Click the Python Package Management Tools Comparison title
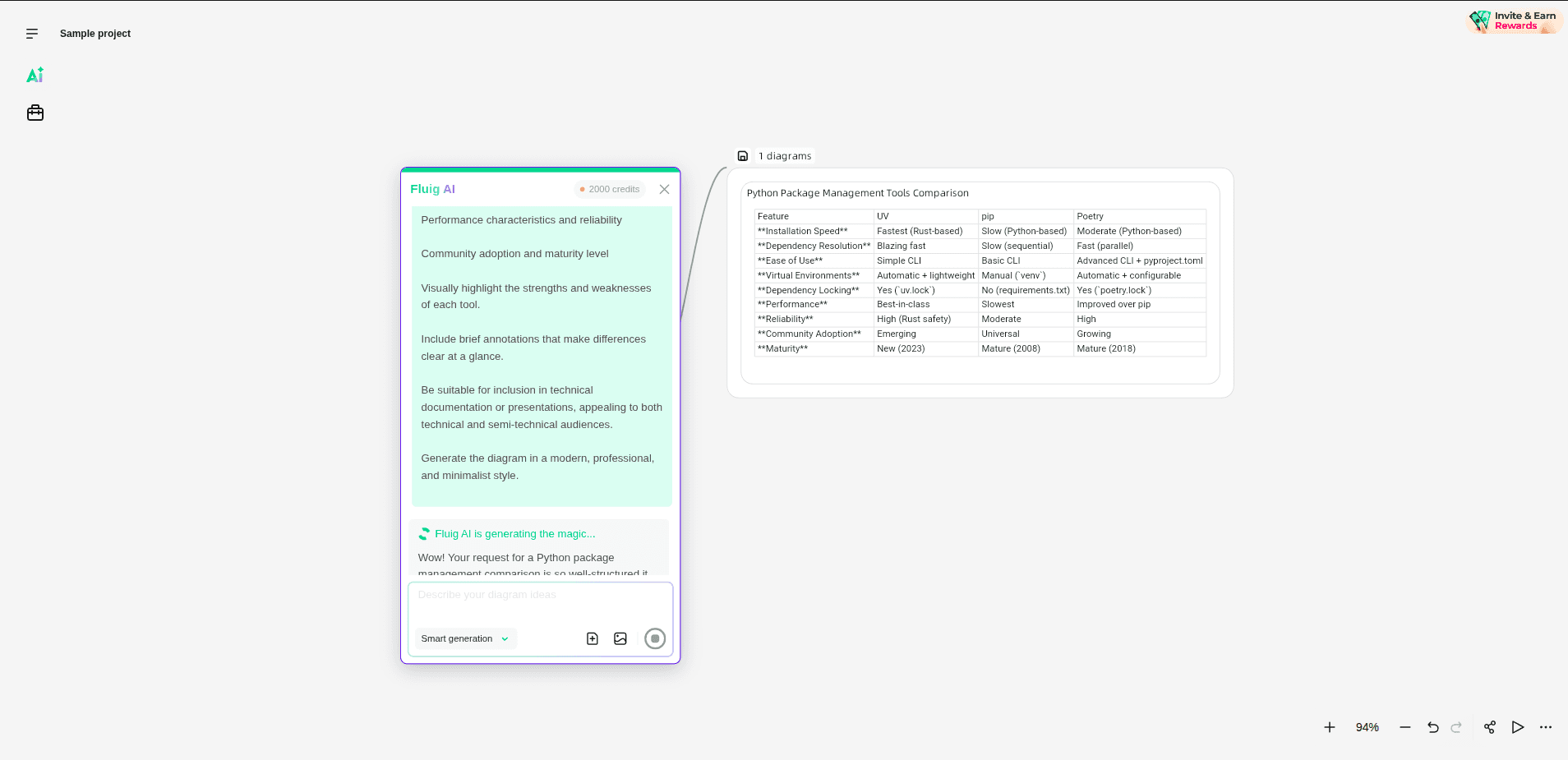The width and height of the screenshot is (1568, 760). 858,193
